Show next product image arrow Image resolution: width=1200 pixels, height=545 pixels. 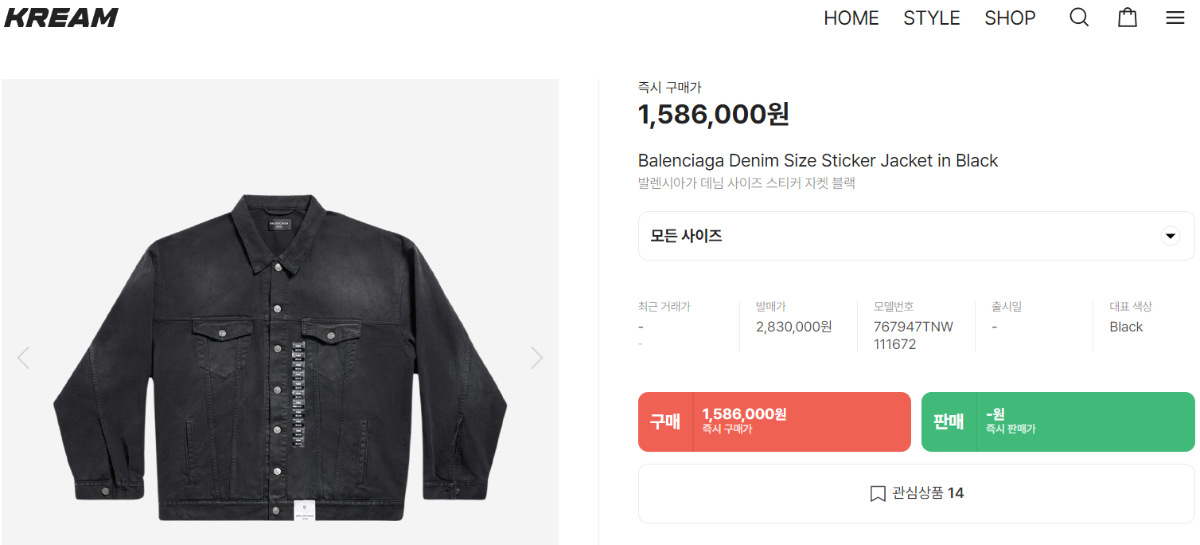[537, 357]
